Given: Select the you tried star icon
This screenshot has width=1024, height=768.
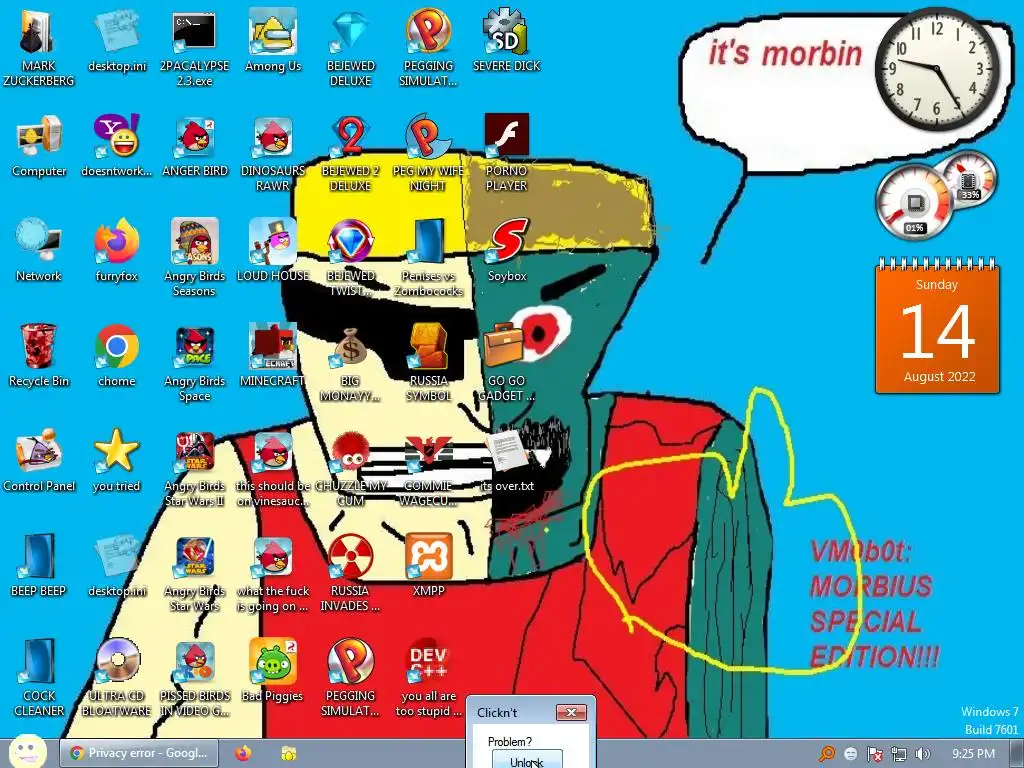Looking at the screenshot, I should point(116,461).
